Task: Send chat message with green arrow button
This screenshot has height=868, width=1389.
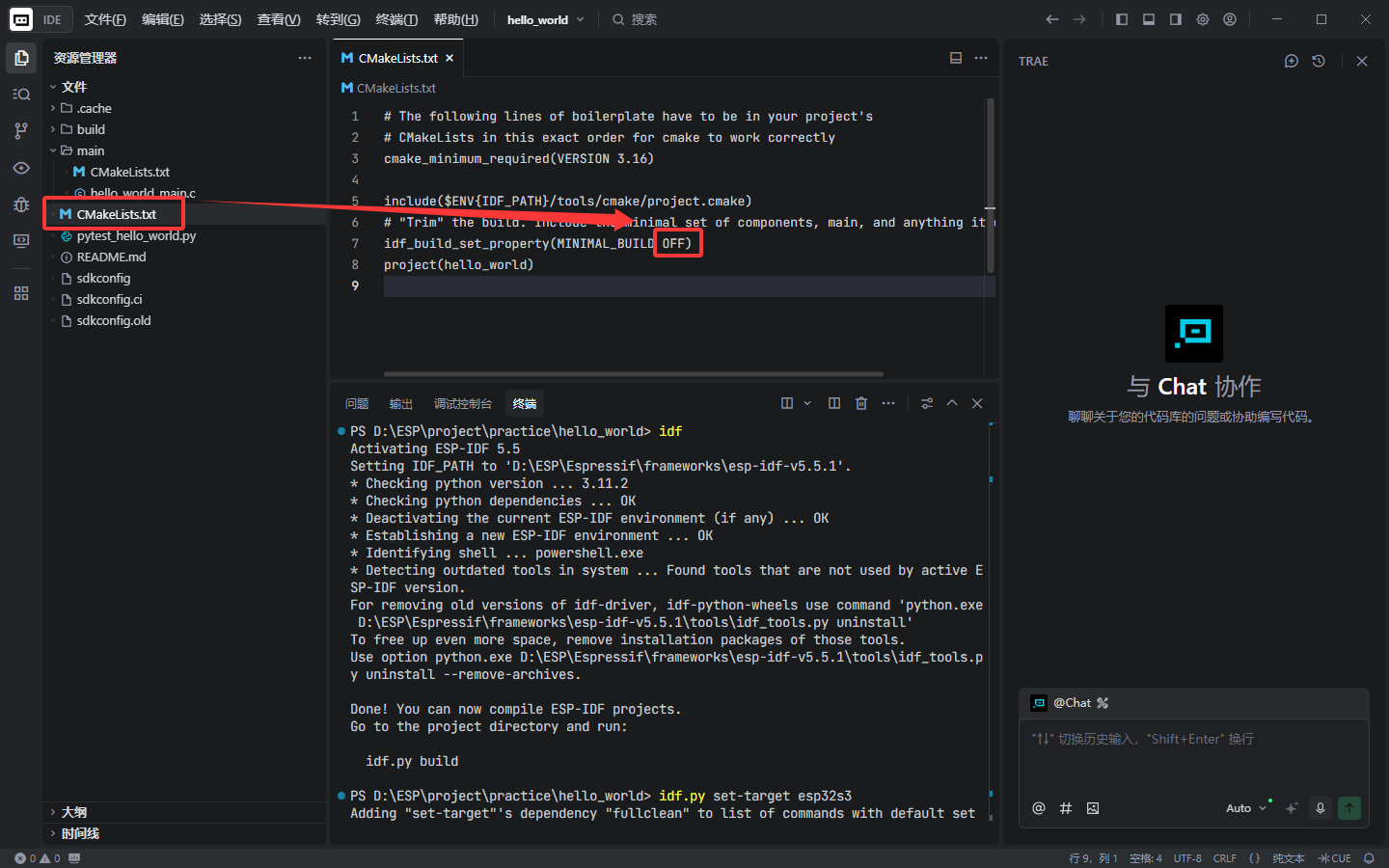Action: click(1349, 808)
